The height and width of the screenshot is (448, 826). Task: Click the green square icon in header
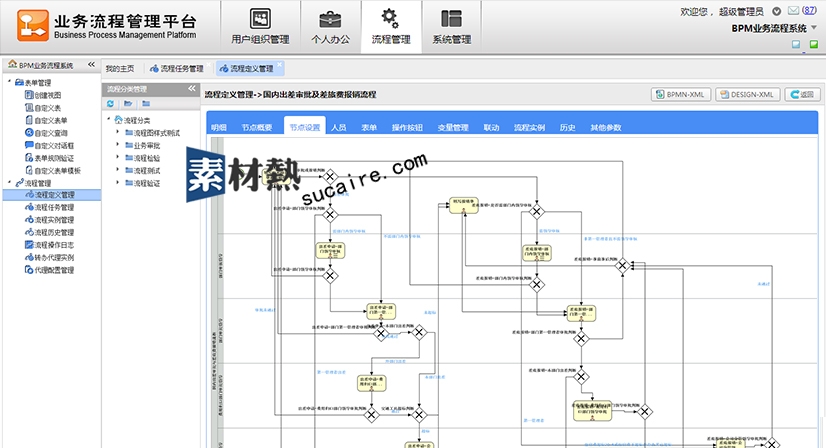(x=814, y=44)
